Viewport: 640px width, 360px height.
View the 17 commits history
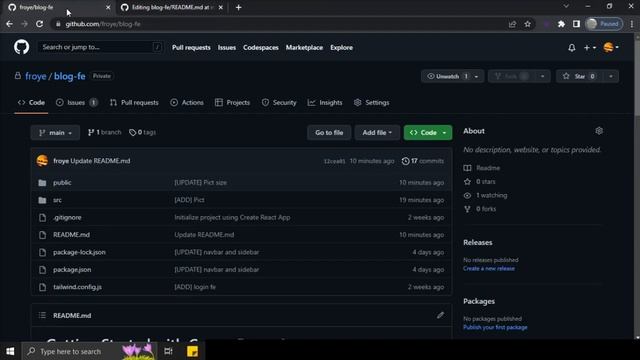click(x=422, y=161)
